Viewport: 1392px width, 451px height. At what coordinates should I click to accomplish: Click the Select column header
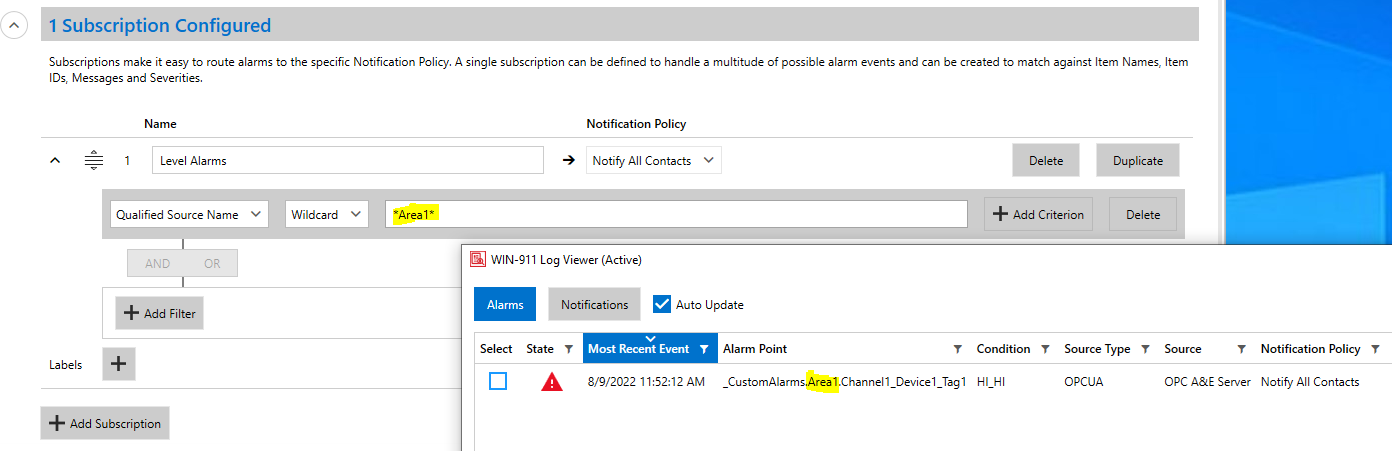(496, 349)
